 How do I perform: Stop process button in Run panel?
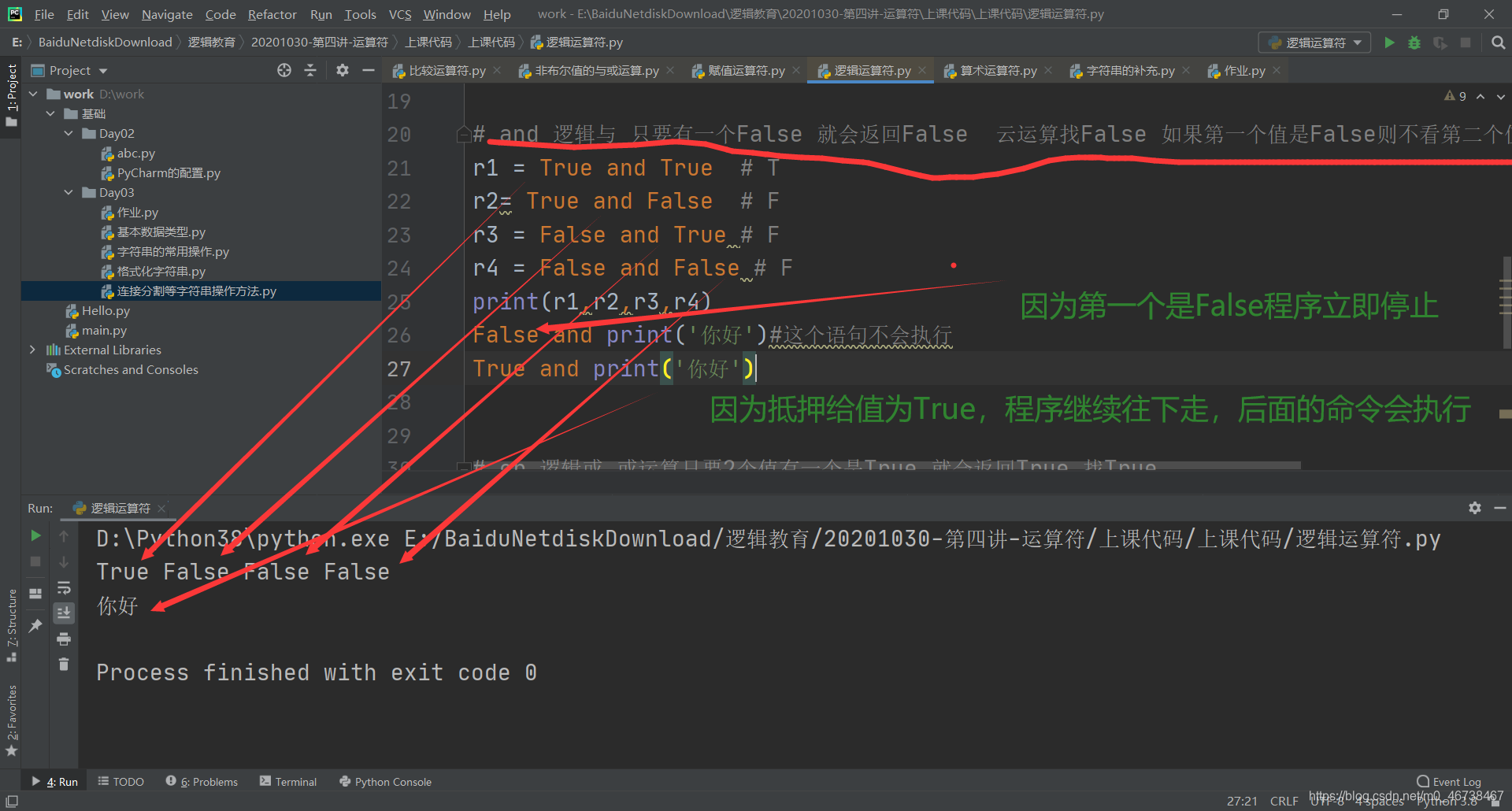35,561
